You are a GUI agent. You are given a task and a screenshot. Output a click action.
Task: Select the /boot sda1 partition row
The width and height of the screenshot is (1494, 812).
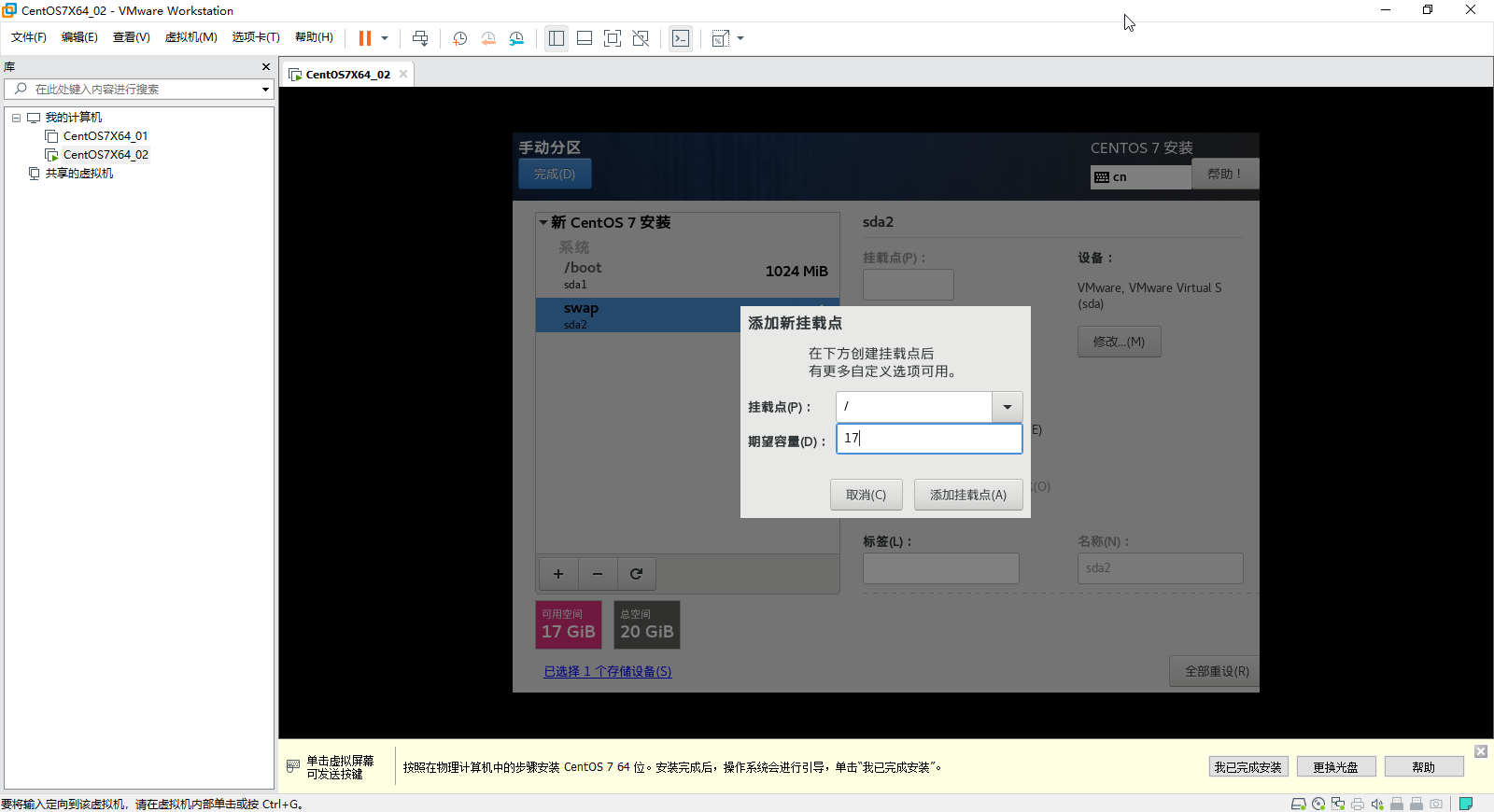tap(687, 274)
